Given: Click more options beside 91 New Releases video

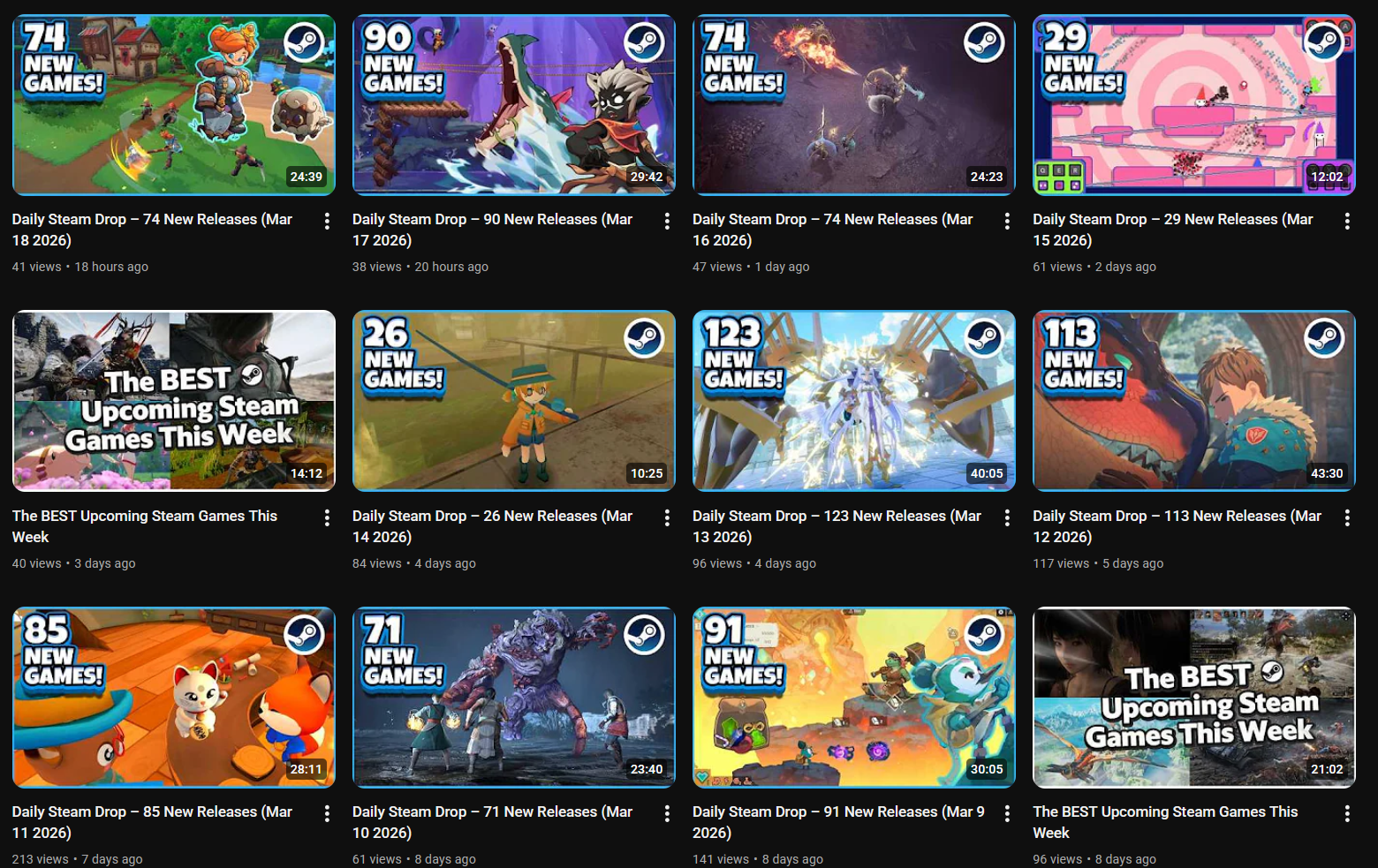Looking at the screenshot, I should point(1007,814).
